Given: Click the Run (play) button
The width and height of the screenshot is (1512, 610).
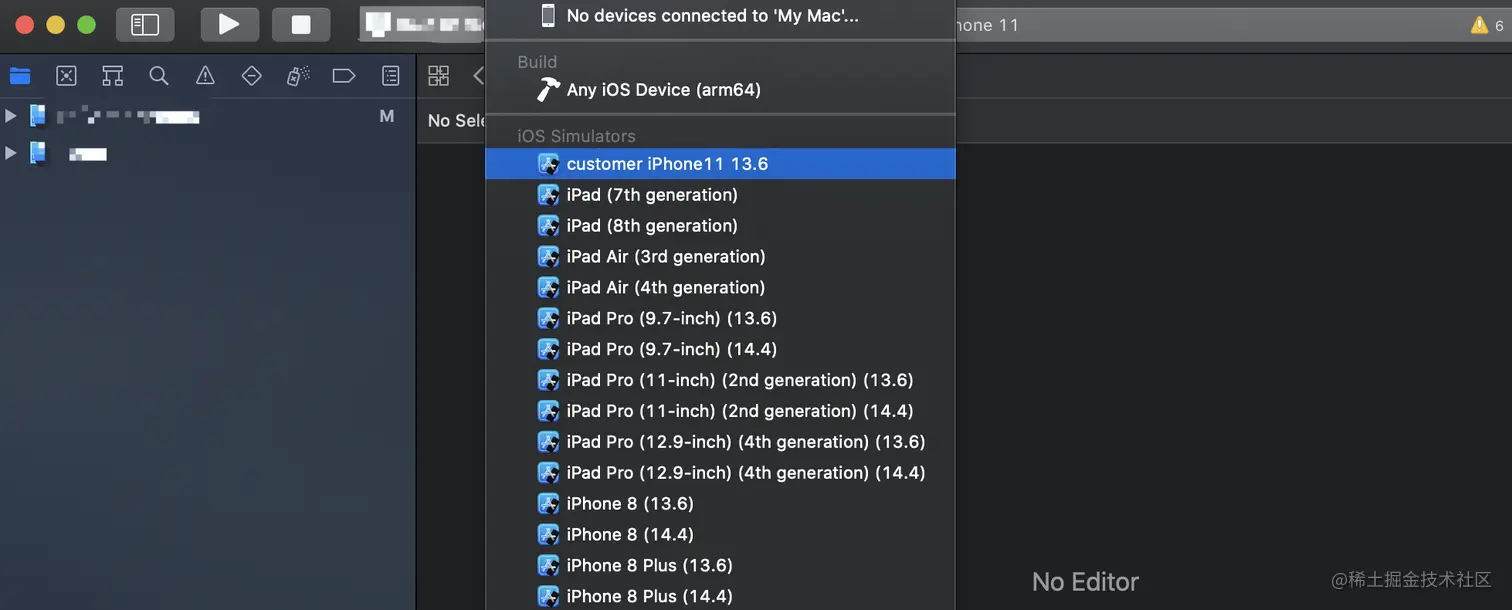Looking at the screenshot, I should coord(229,24).
